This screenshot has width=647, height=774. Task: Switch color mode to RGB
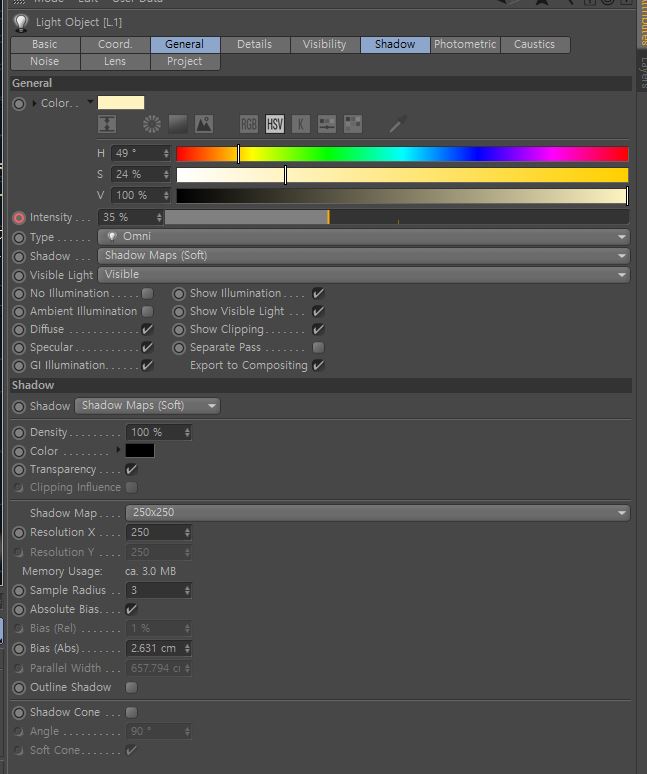(249, 124)
